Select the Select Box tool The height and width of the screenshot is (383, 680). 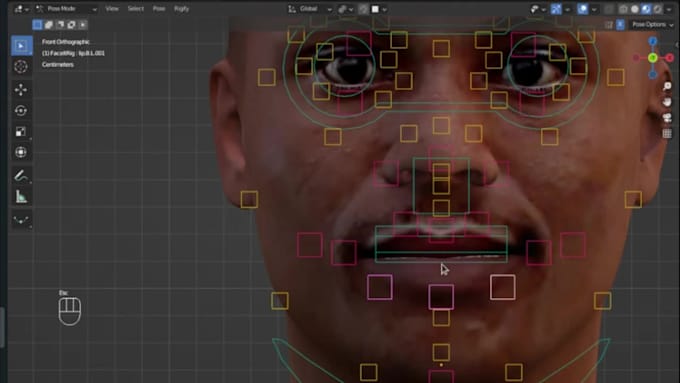point(21,46)
